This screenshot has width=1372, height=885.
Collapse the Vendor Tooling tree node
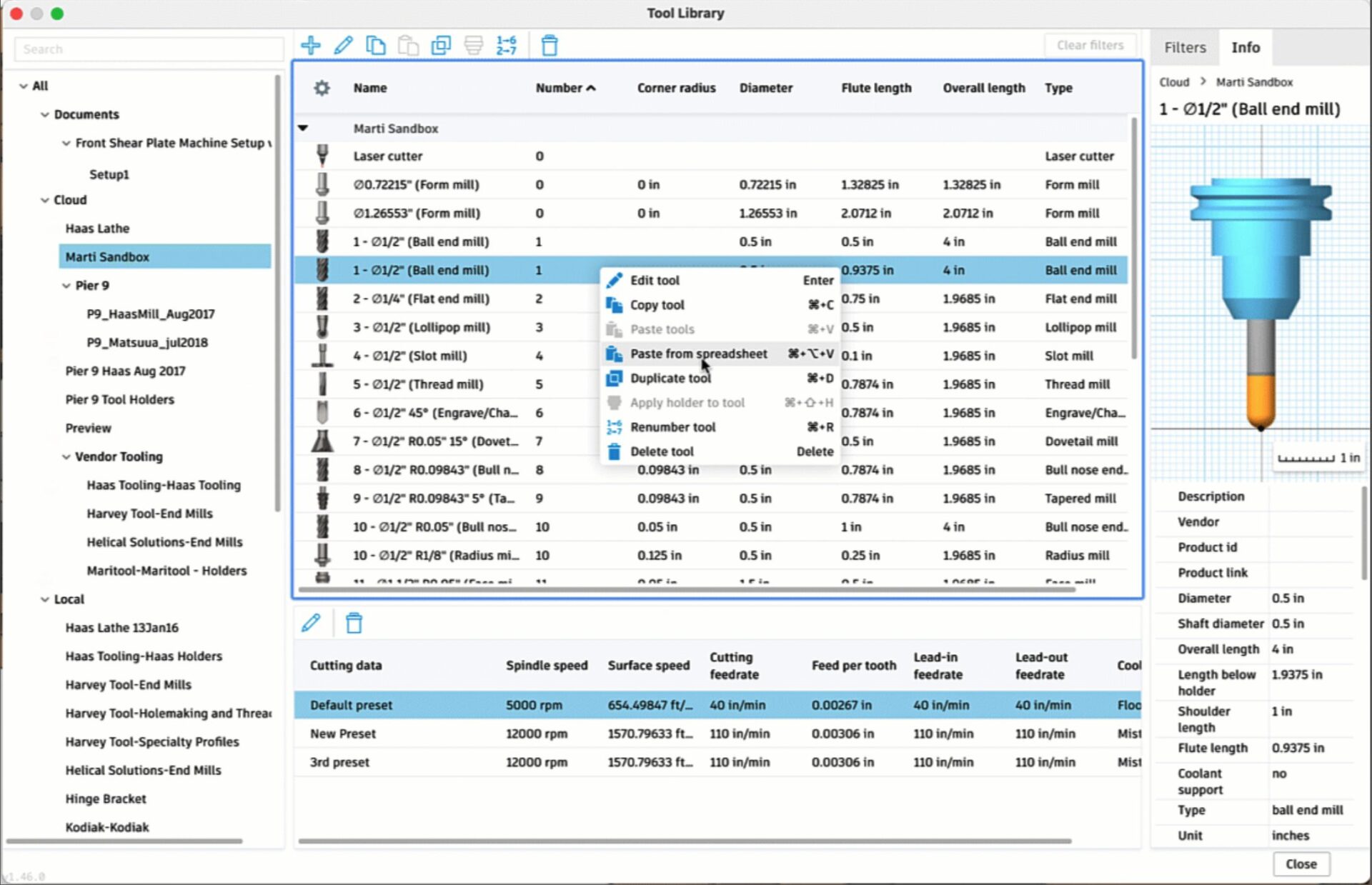pyautogui.click(x=66, y=456)
